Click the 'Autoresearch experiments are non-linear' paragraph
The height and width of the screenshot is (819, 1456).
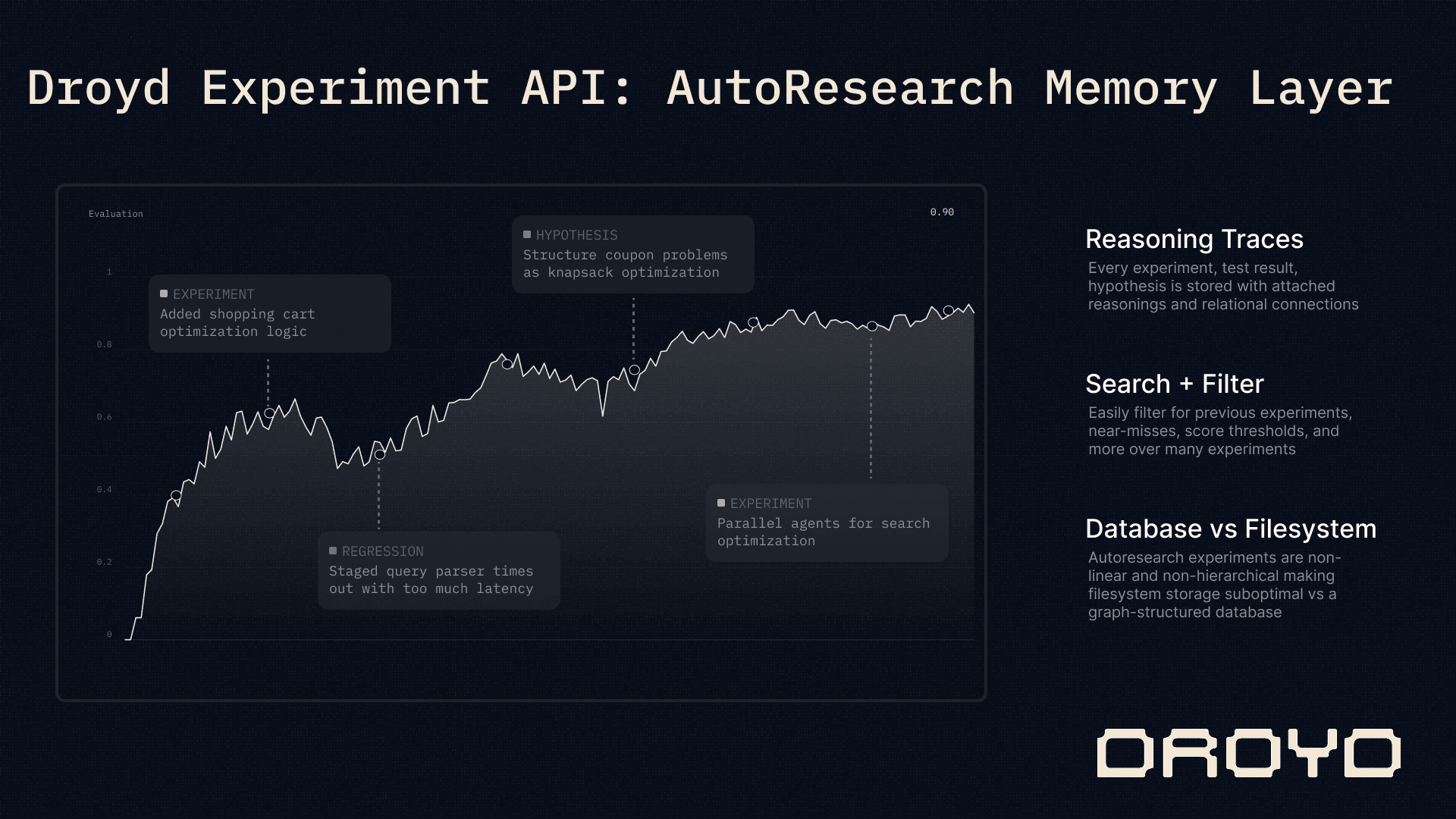[1215, 585]
